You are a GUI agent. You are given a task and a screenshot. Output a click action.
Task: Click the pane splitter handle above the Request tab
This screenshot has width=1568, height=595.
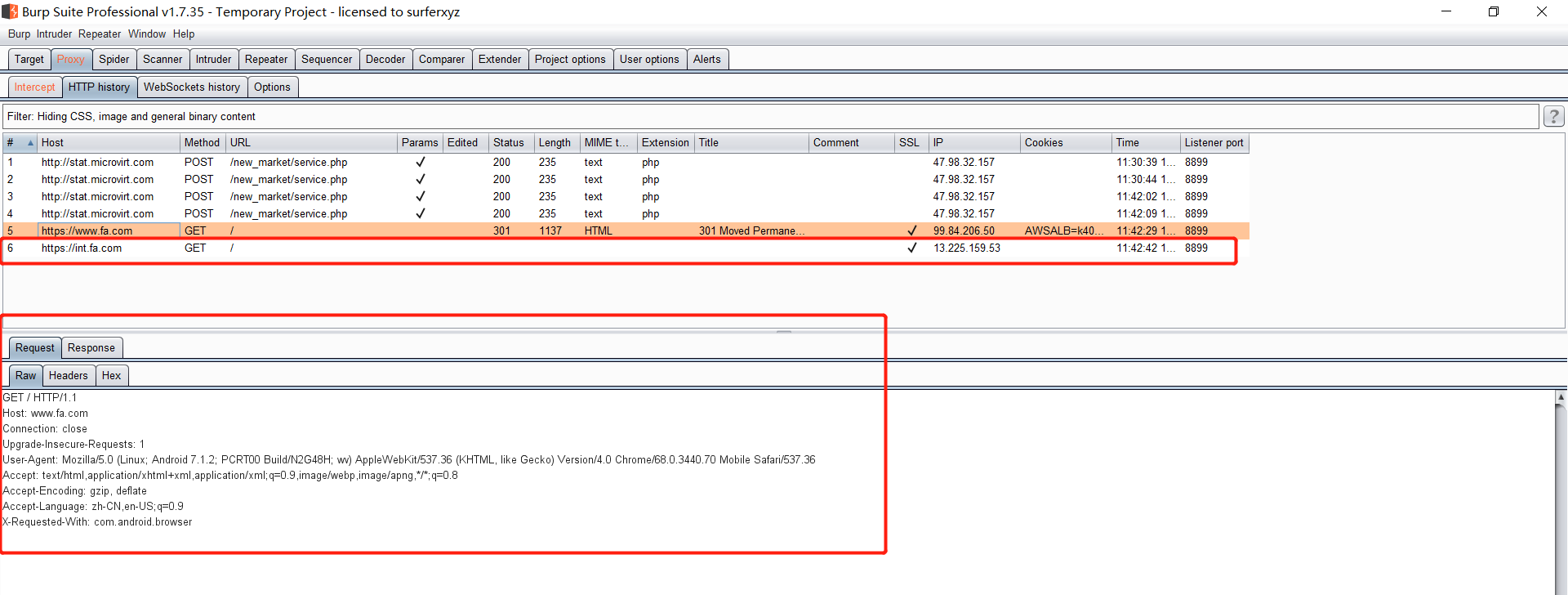coord(784,332)
